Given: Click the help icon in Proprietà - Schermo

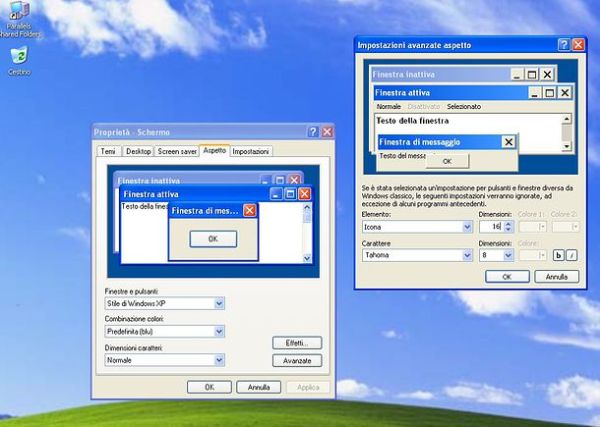Looking at the screenshot, I should click(313, 132).
